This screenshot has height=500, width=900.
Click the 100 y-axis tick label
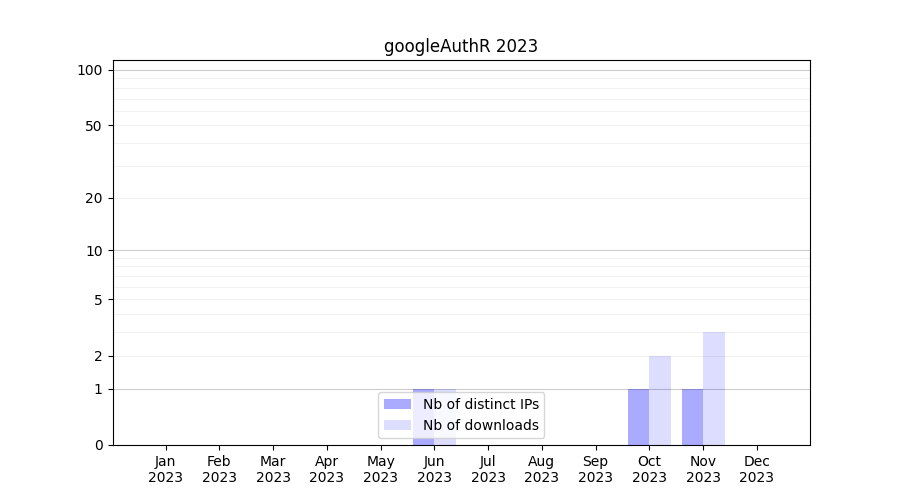tap(90, 70)
